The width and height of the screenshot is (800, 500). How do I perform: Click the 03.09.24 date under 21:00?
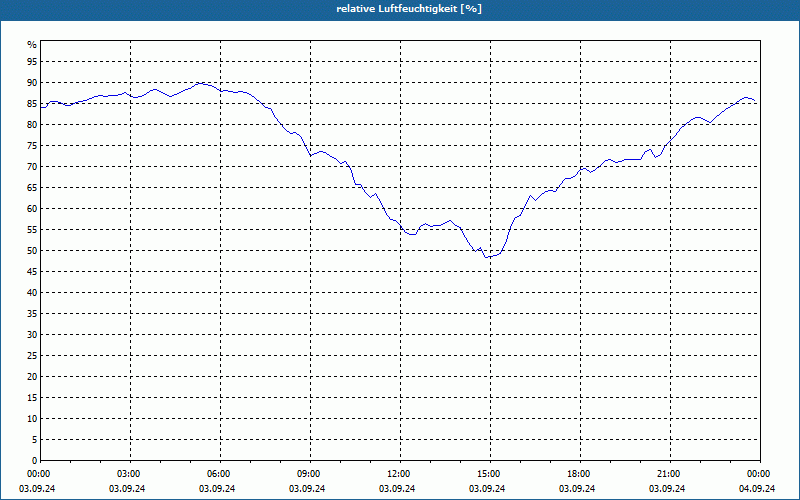point(667,489)
